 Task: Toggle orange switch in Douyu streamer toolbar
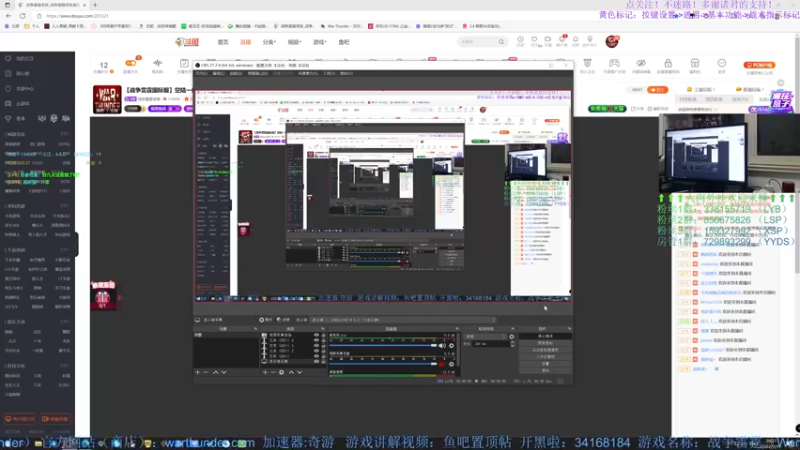pos(131,63)
